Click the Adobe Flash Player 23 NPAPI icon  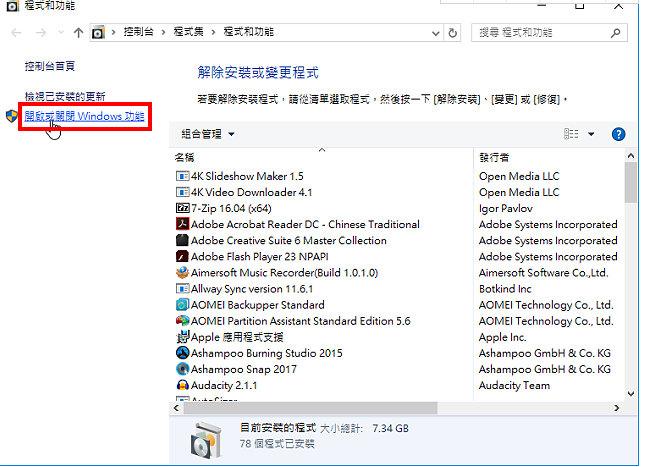point(182,257)
